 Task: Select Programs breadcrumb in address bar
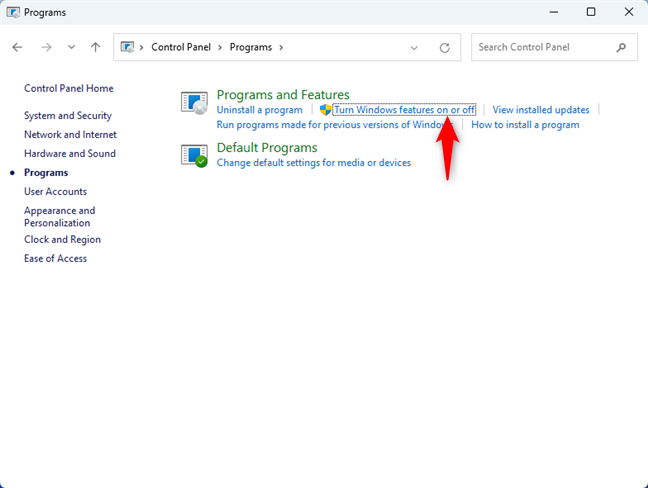(x=251, y=47)
